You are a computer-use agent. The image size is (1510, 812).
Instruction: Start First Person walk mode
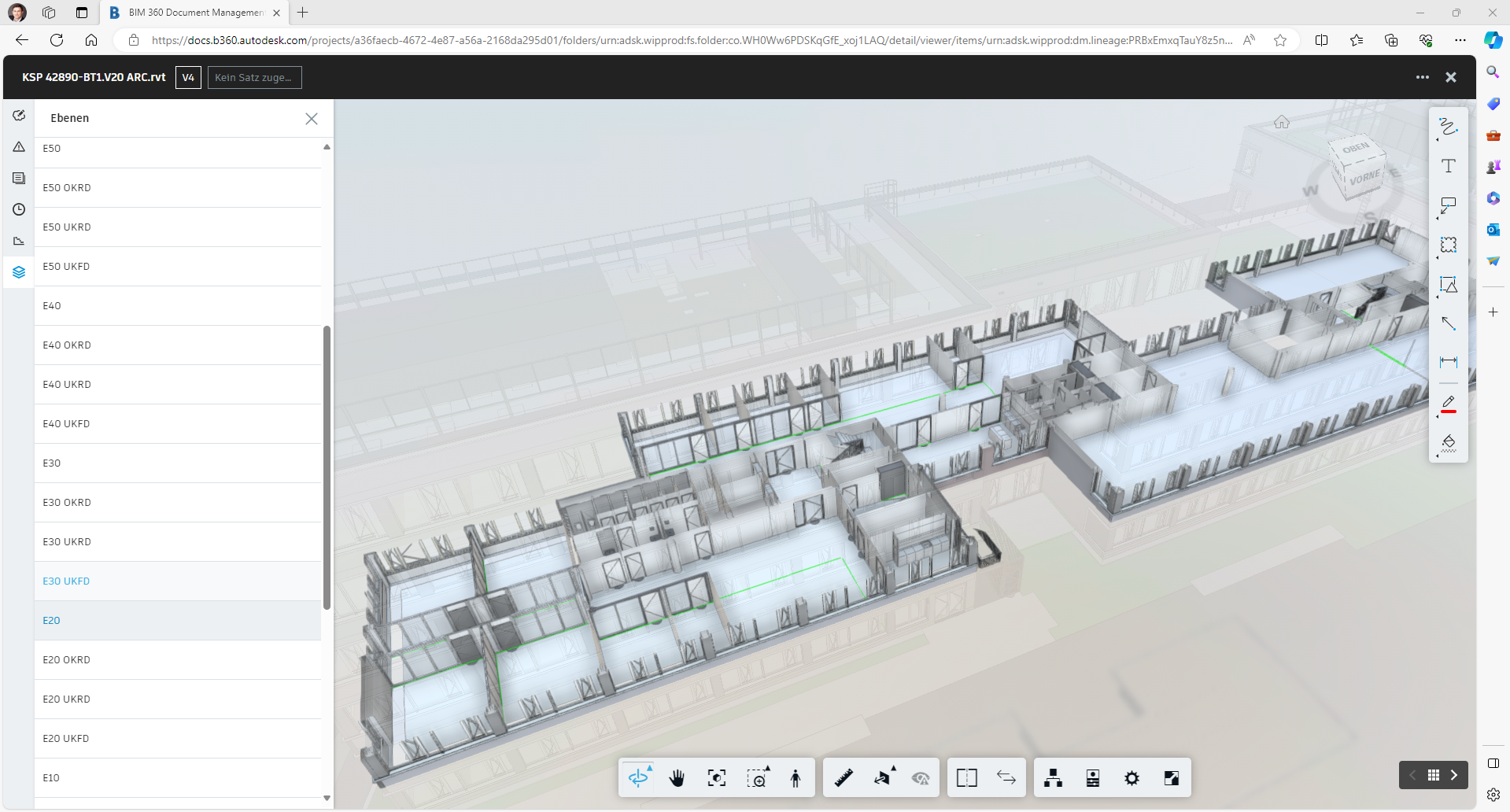[796, 778]
